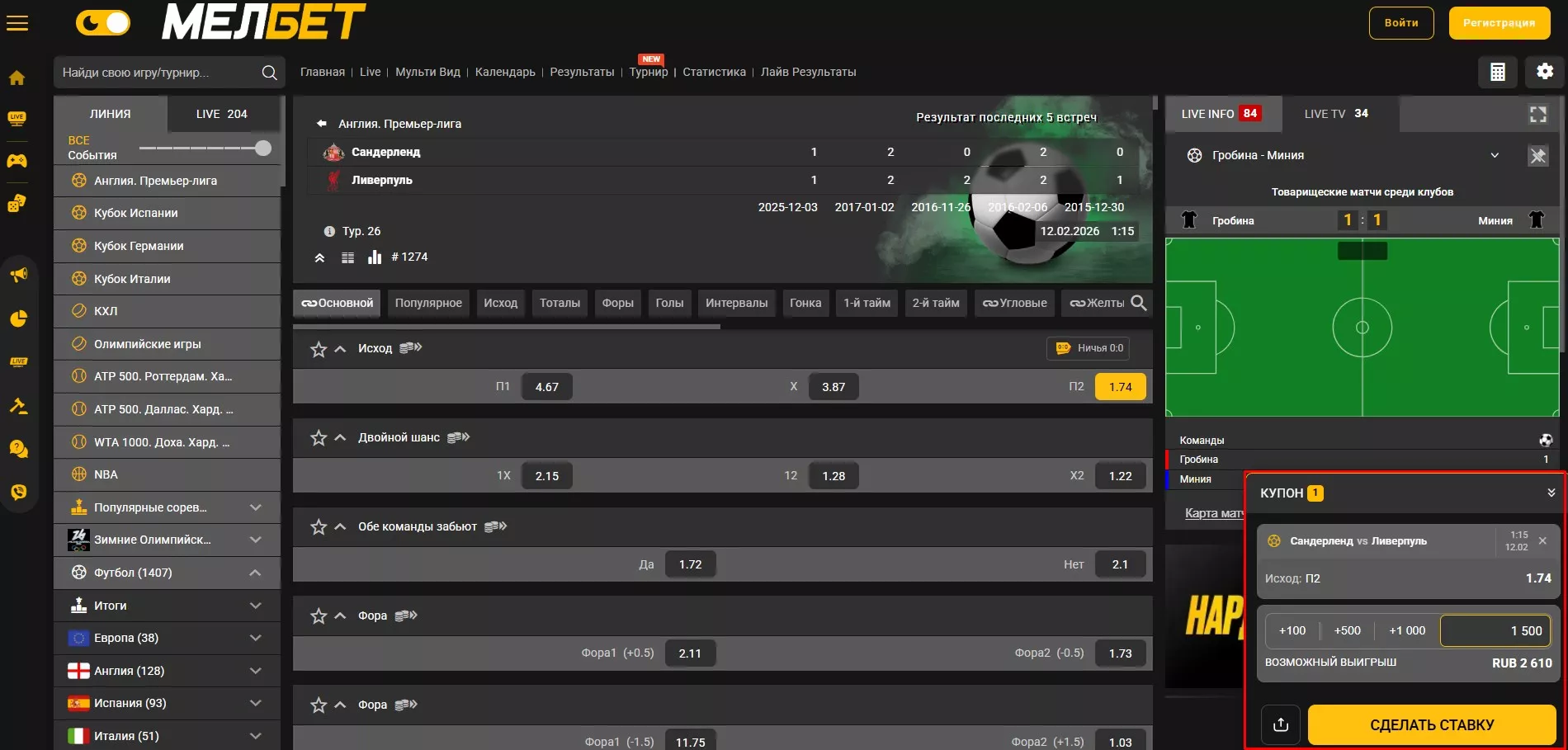Switch to the LIVE 204 tab
This screenshot has width=1568, height=750.
(221, 114)
